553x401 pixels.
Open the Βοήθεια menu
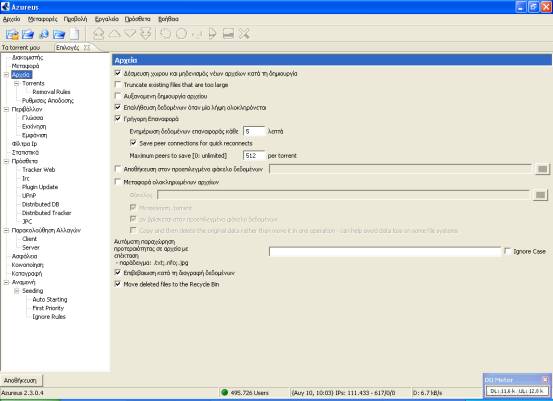168,19
